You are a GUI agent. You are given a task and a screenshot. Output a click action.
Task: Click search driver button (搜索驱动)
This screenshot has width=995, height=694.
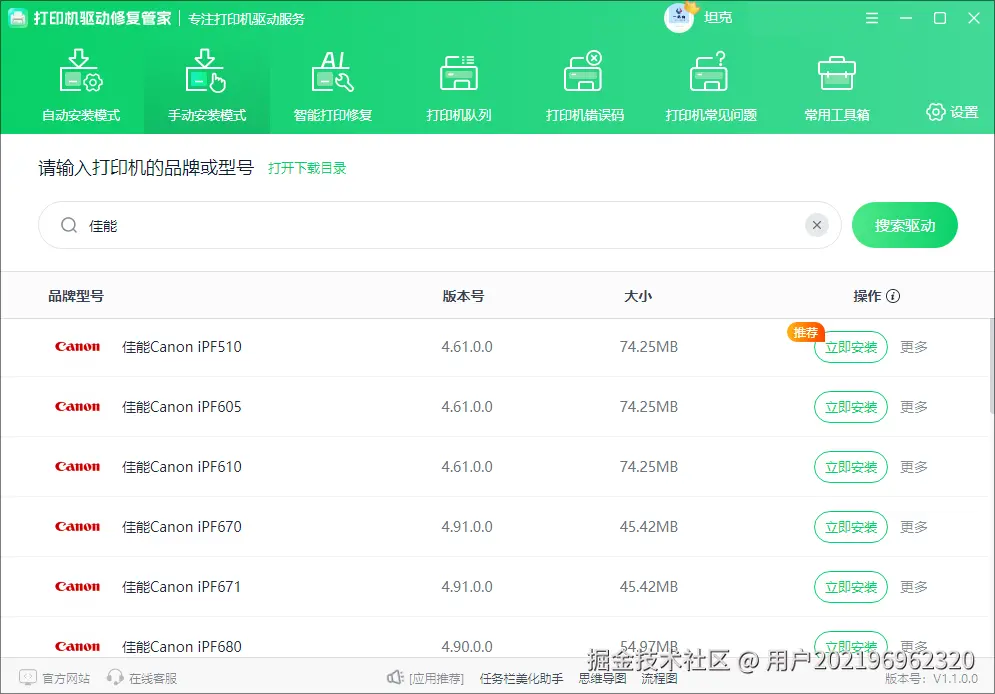click(904, 225)
